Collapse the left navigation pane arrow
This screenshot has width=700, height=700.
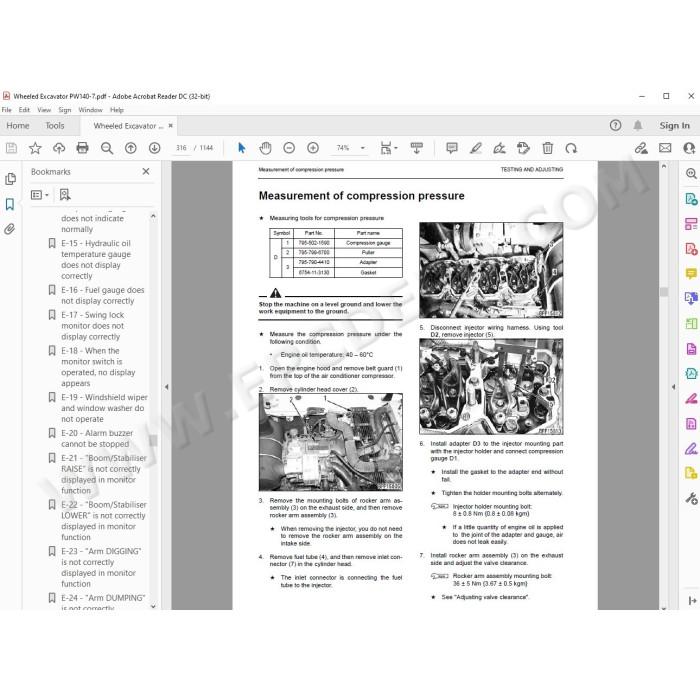click(x=167, y=387)
